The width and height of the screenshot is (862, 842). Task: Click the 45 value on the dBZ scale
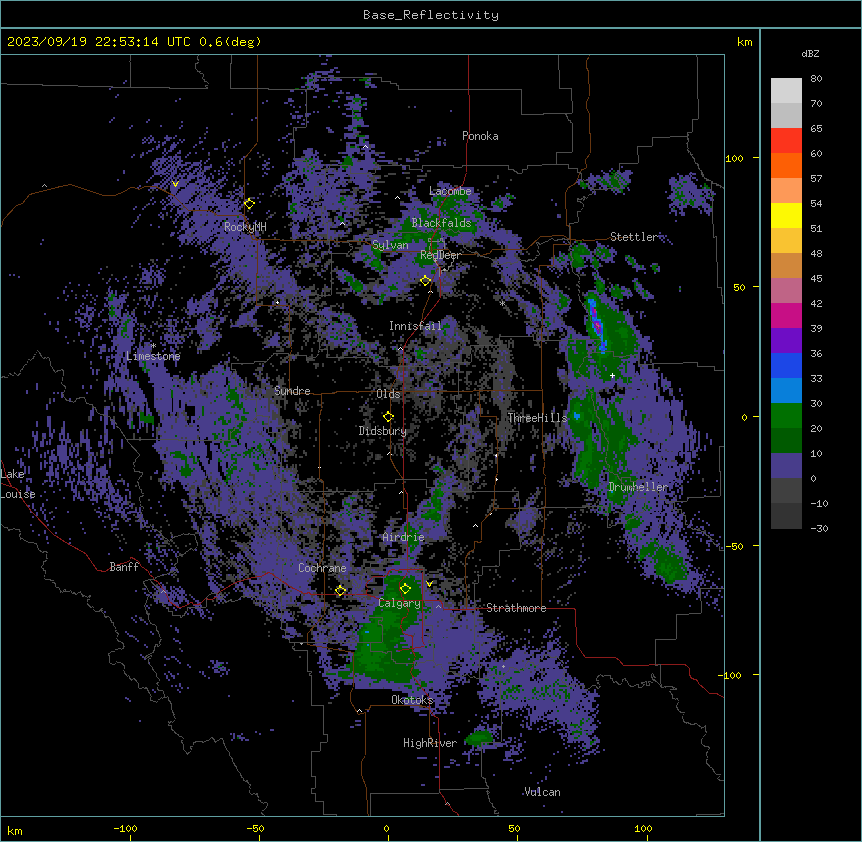pos(816,278)
